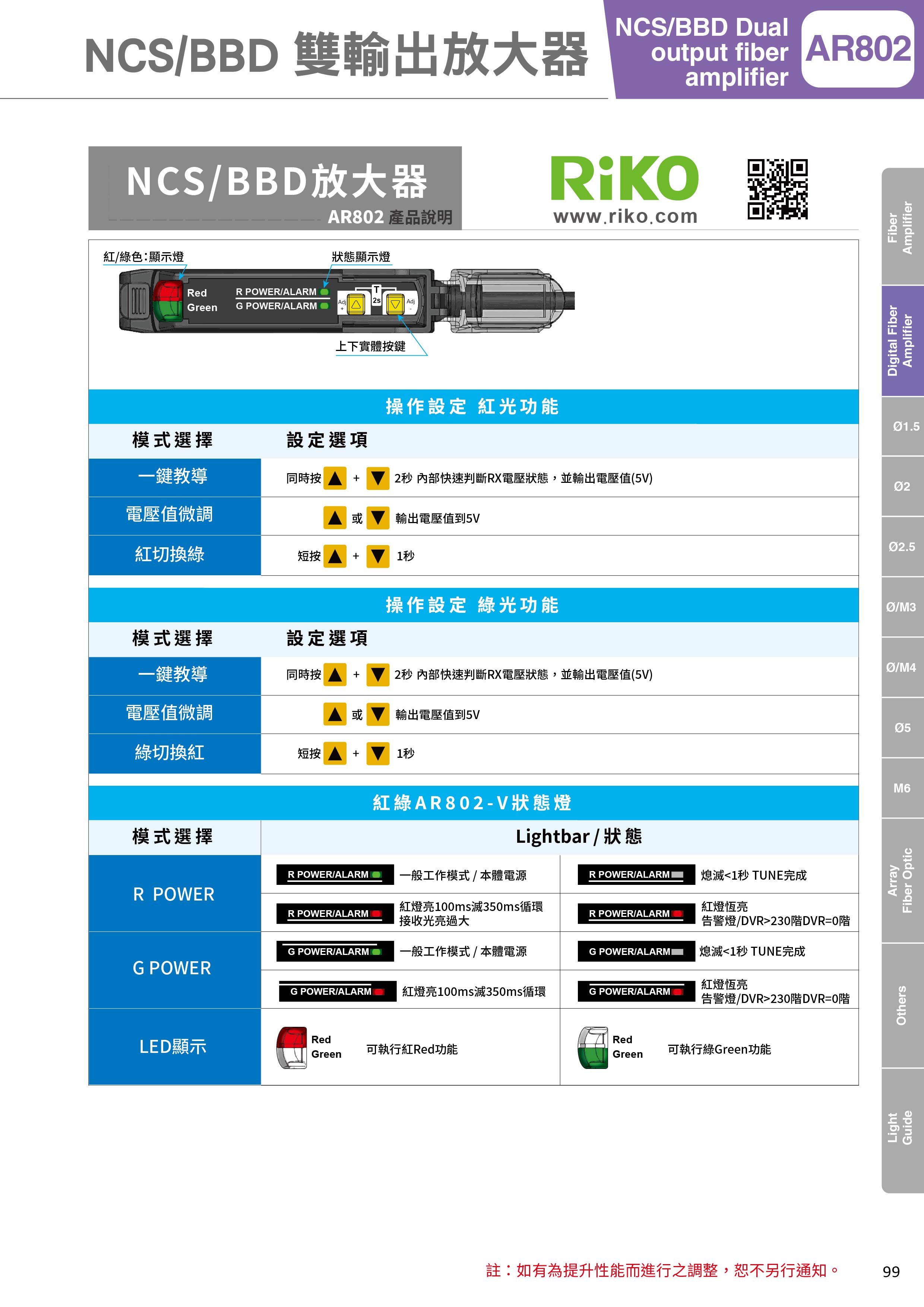
Task: Click up arrow icon in 綠切換紅 row
Action: (x=335, y=753)
